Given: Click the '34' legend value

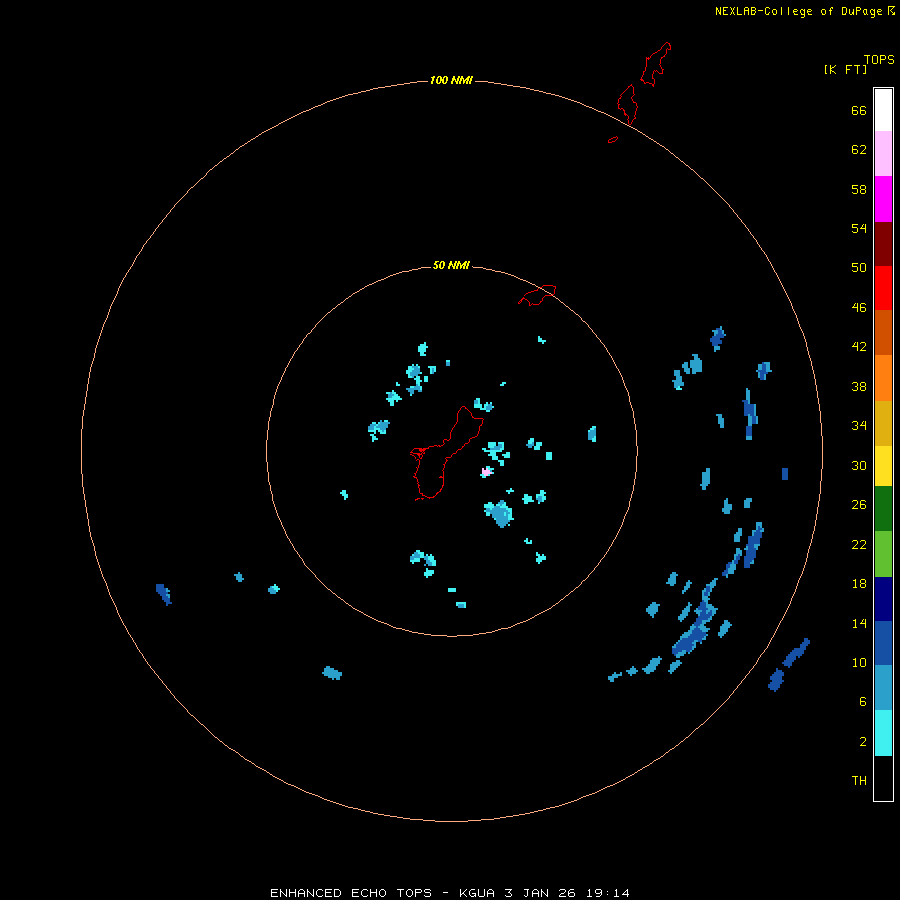Looking at the screenshot, I should click(859, 426).
